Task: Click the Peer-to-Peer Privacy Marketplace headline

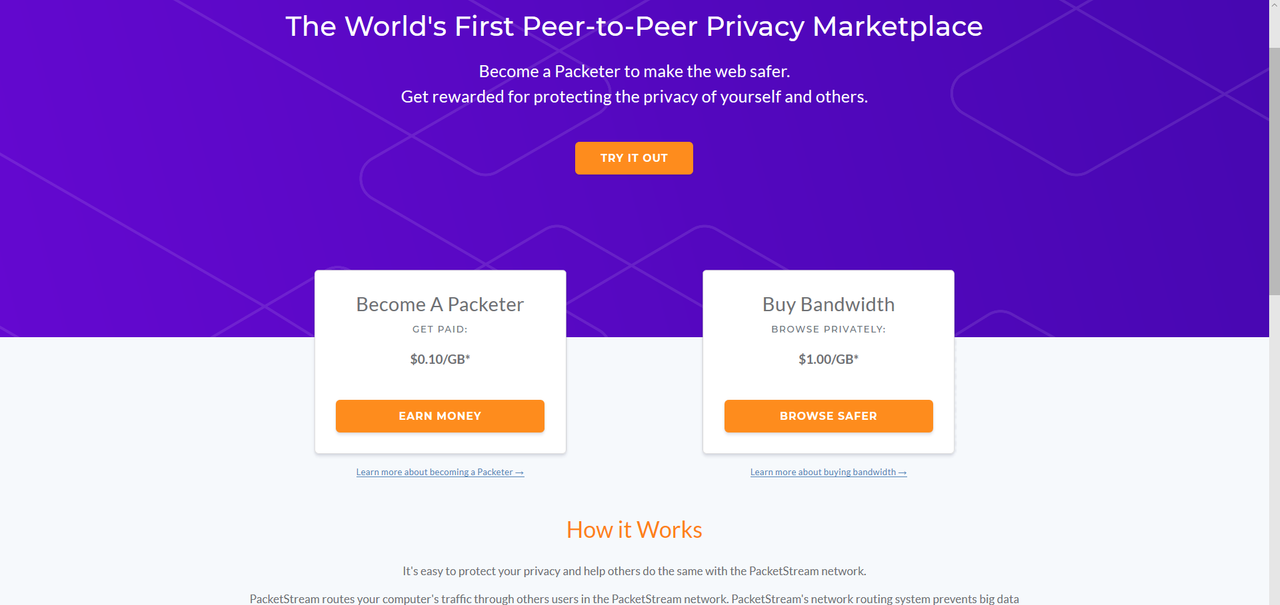Action: click(634, 26)
